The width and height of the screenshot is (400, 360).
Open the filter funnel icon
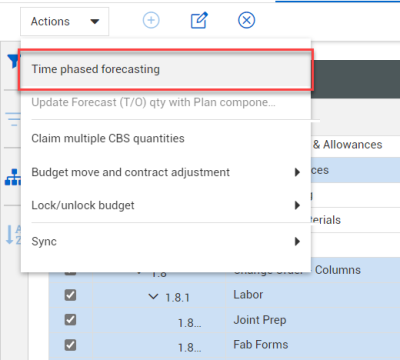13,61
